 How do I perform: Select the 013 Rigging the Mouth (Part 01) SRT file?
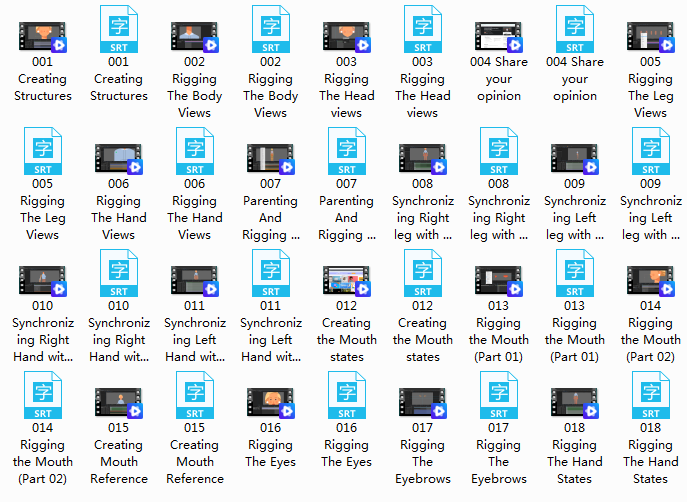pos(575,273)
